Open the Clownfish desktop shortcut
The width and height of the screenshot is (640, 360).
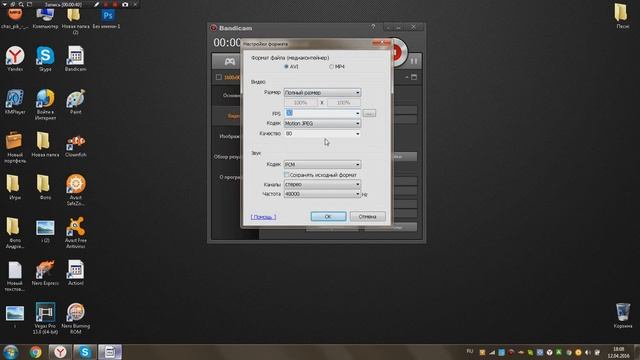click(76, 145)
